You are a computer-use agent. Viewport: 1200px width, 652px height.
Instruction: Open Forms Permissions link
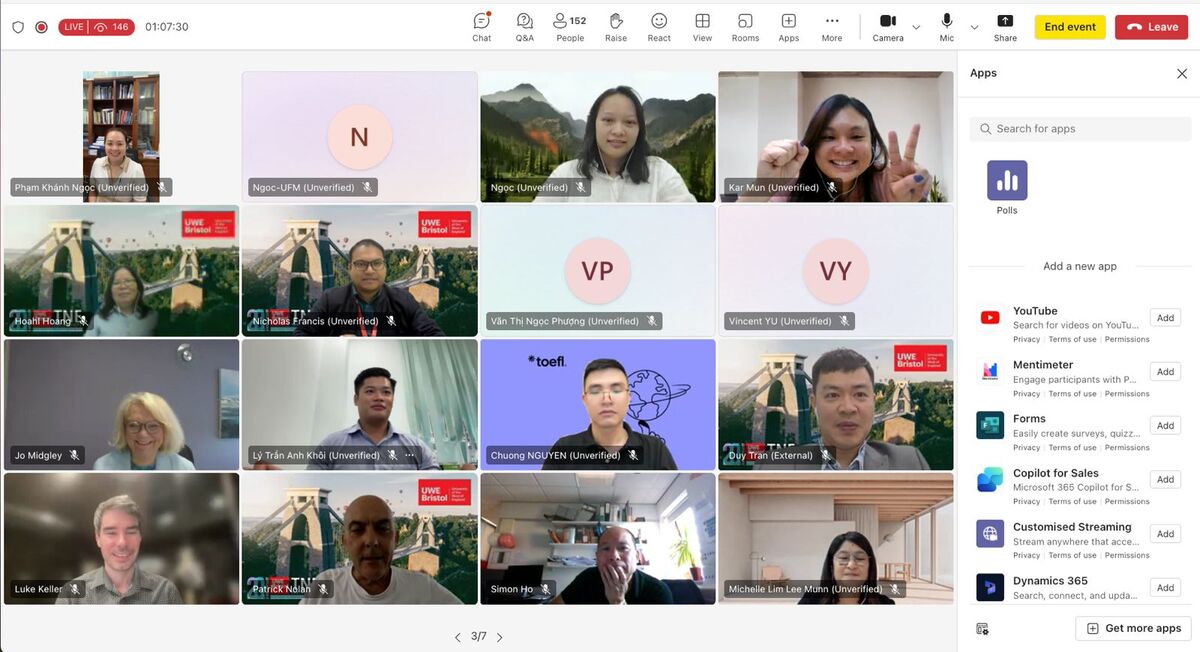tap(1127, 447)
